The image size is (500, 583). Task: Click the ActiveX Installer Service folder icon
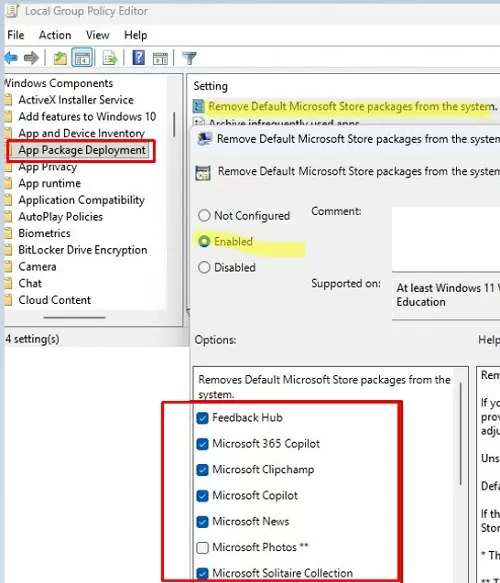click(x=8, y=100)
